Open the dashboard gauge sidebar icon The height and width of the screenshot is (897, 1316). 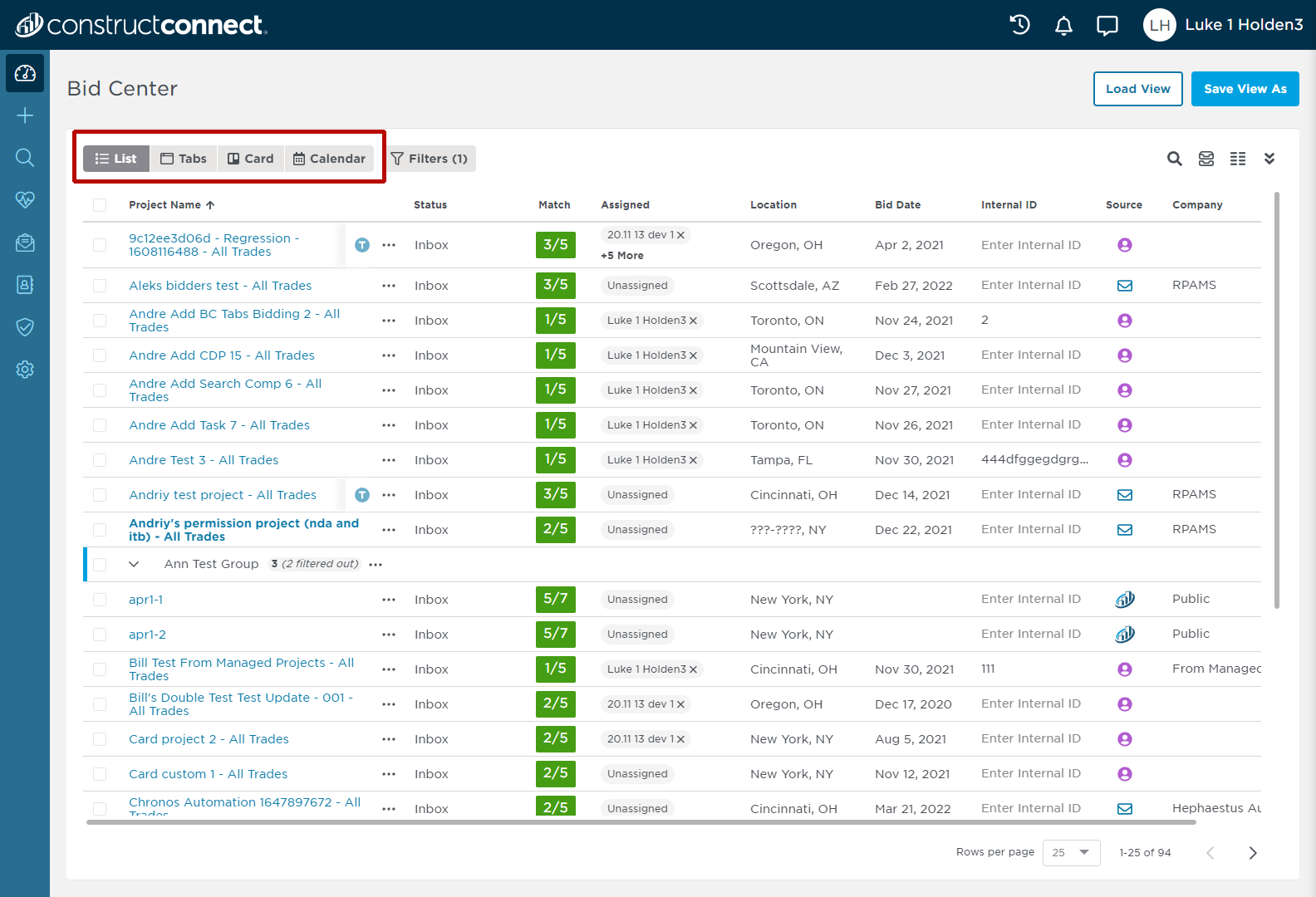point(25,73)
